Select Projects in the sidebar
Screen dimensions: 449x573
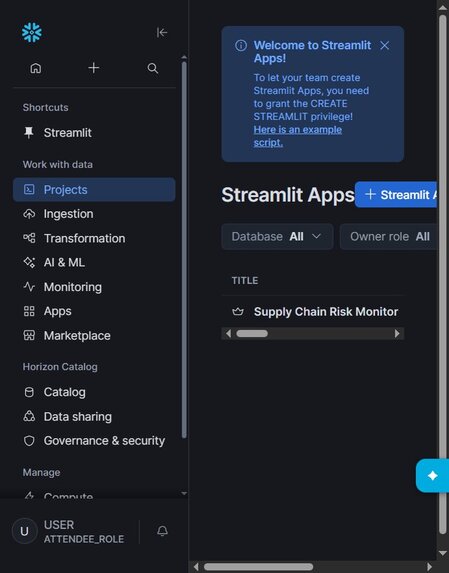click(94, 190)
